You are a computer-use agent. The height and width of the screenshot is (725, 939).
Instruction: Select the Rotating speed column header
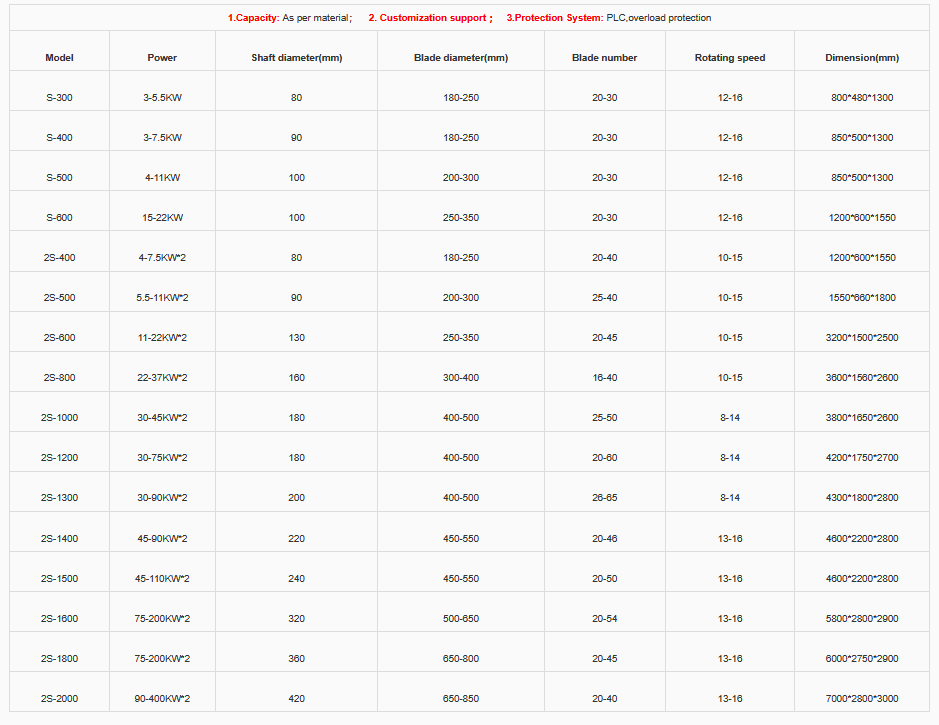click(x=729, y=58)
